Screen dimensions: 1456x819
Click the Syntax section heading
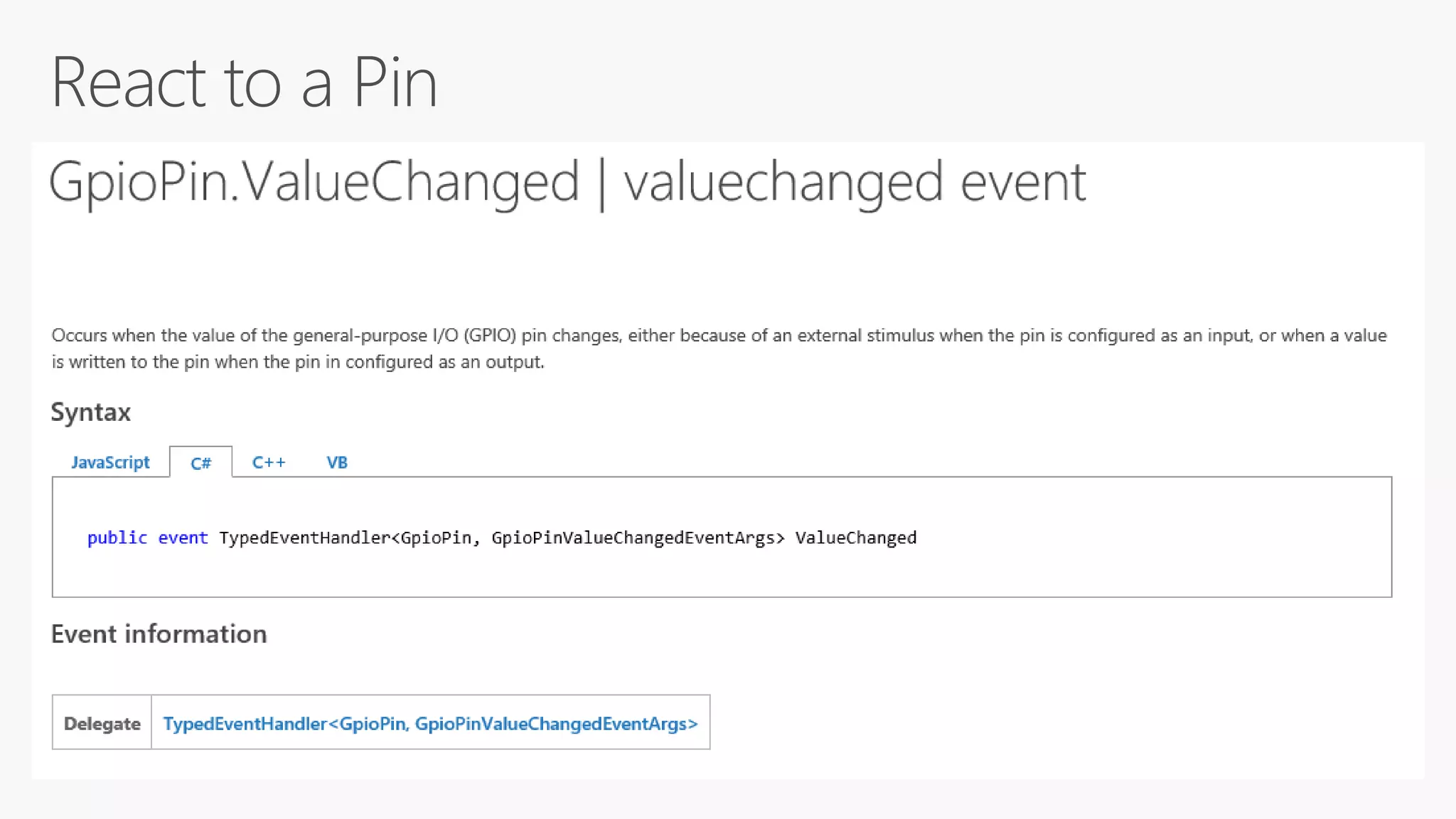(x=91, y=412)
